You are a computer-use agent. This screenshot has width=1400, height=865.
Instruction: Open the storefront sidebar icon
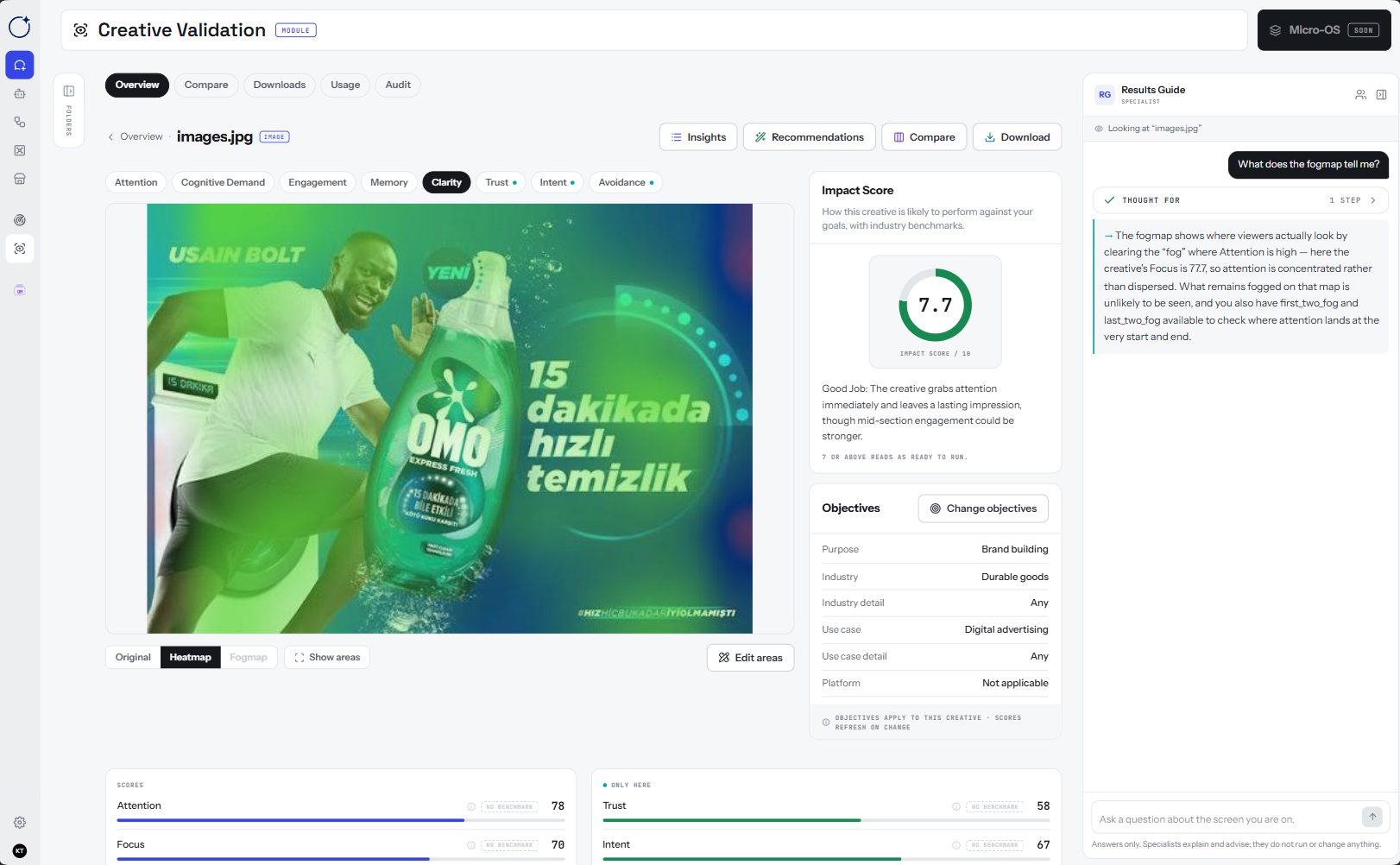tap(20, 179)
